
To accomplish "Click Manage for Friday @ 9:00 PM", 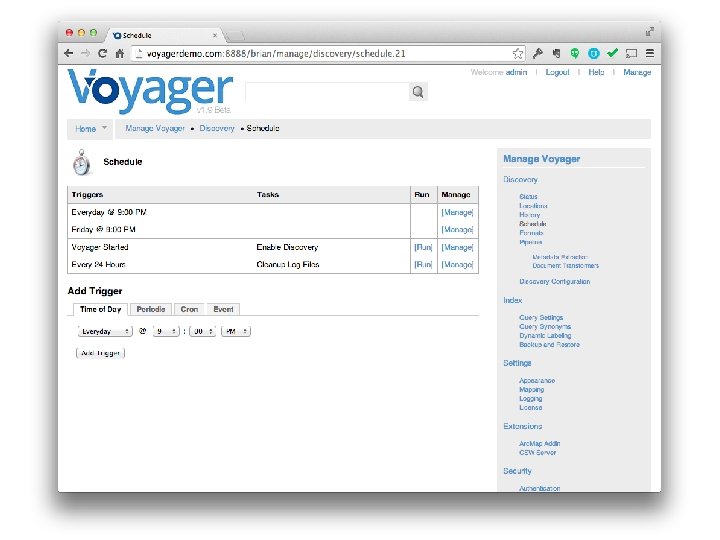I will (457, 230).
